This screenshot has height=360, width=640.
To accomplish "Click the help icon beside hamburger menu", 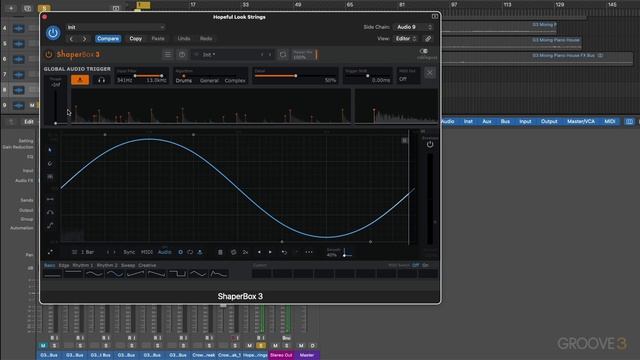I will [x=182, y=55].
